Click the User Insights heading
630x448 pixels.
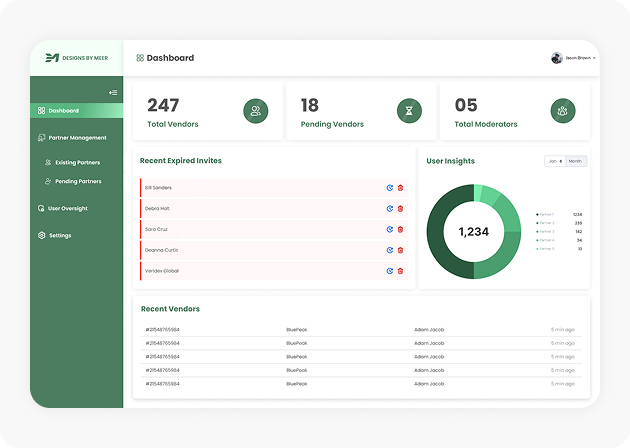pyautogui.click(x=450, y=161)
